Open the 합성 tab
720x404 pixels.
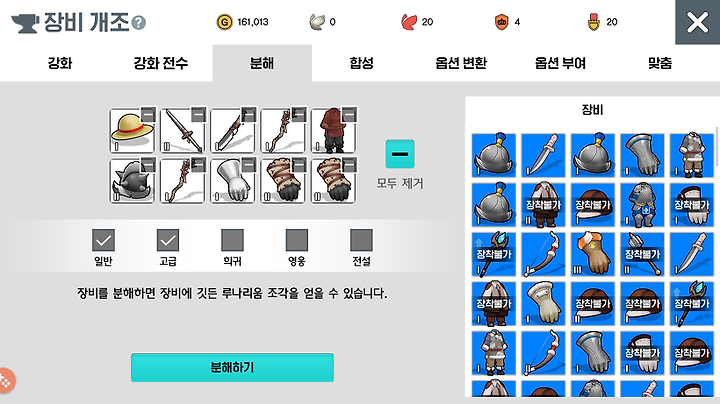pyautogui.click(x=361, y=63)
